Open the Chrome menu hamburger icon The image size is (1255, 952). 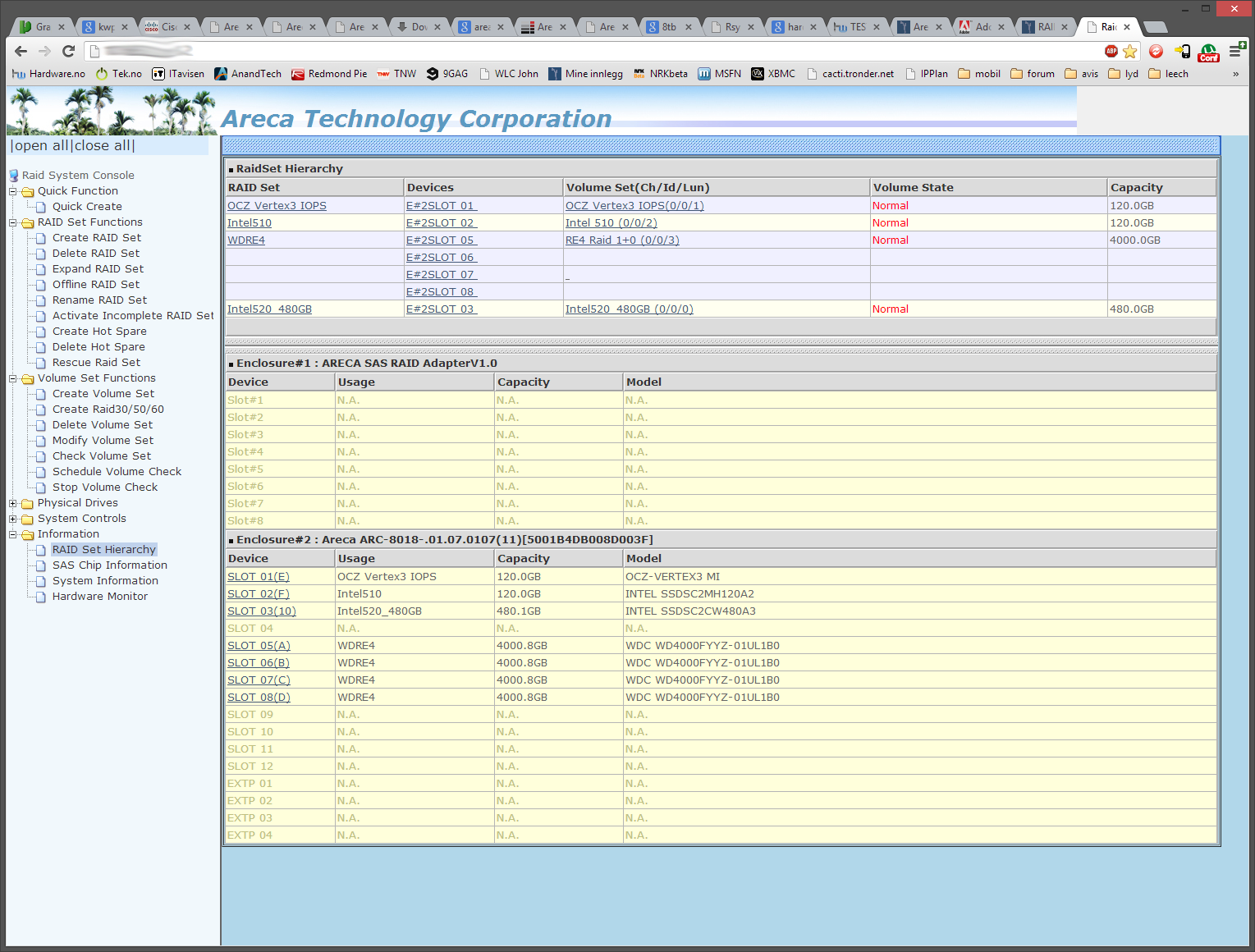point(1234,51)
